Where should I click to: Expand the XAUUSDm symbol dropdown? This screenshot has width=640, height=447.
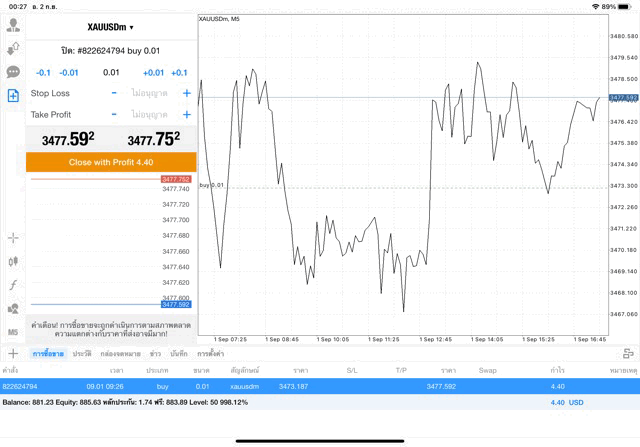coord(110,27)
